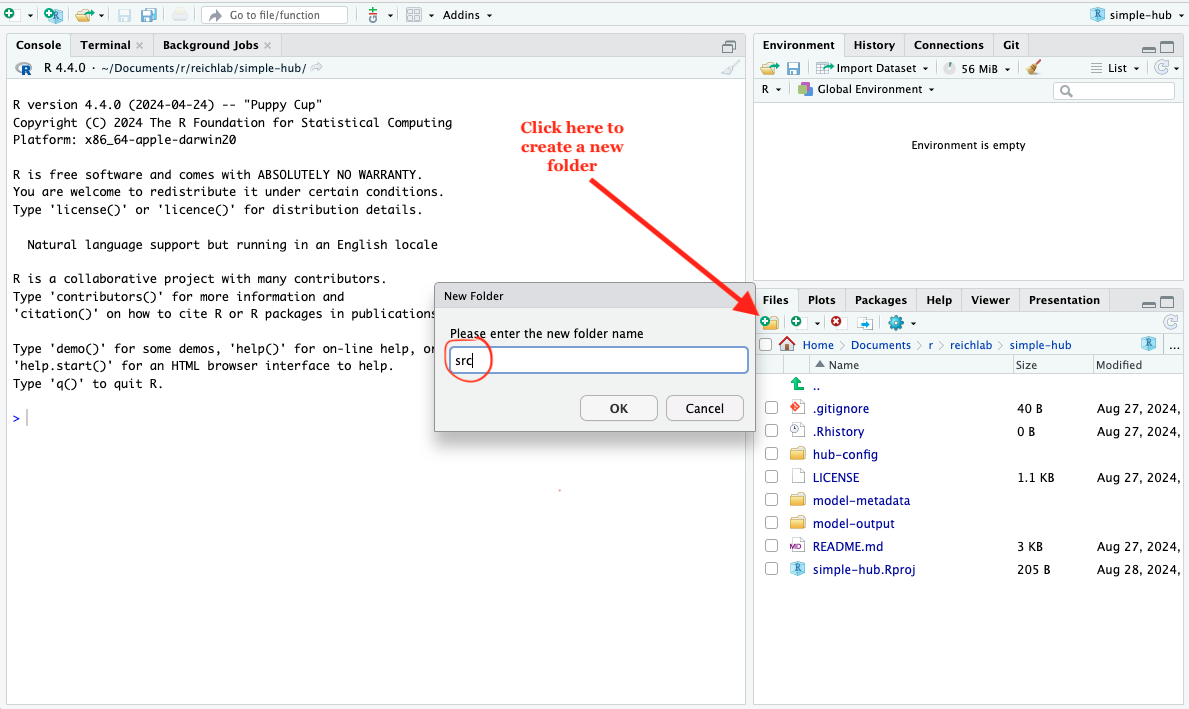
Task: Save all open documents icon
Action: tap(149, 15)
